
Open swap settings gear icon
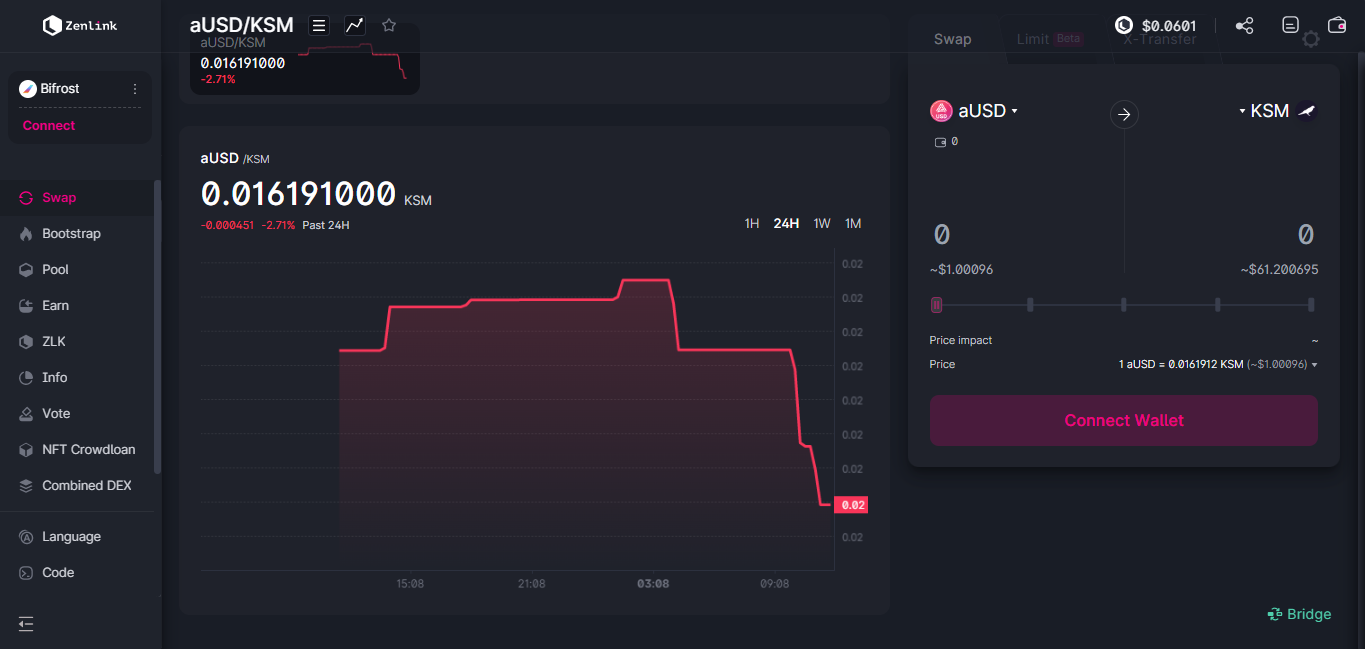point(1311,39)
